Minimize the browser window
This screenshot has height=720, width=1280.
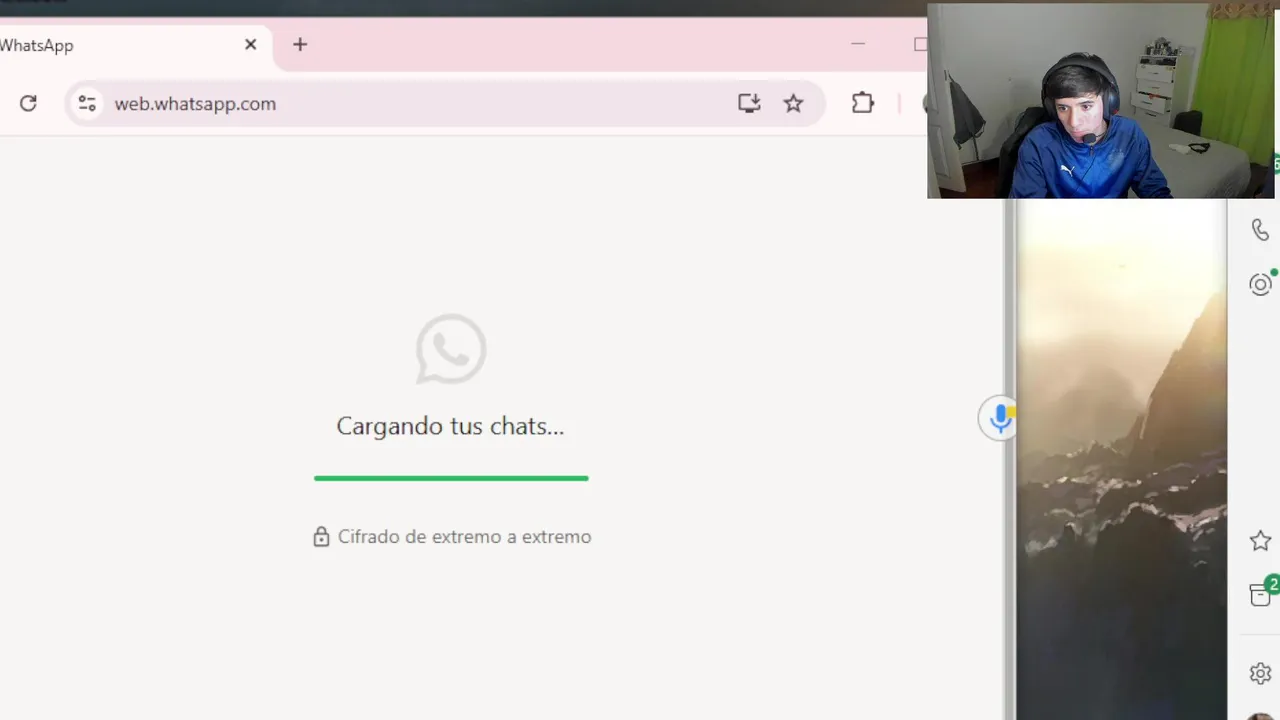[857, 44]
